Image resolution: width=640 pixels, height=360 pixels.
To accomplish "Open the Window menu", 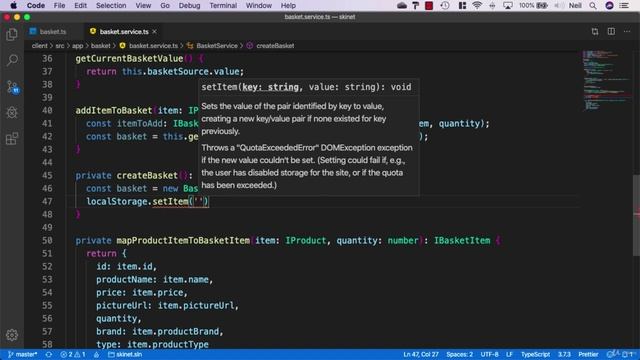I will tap(258, 5).
